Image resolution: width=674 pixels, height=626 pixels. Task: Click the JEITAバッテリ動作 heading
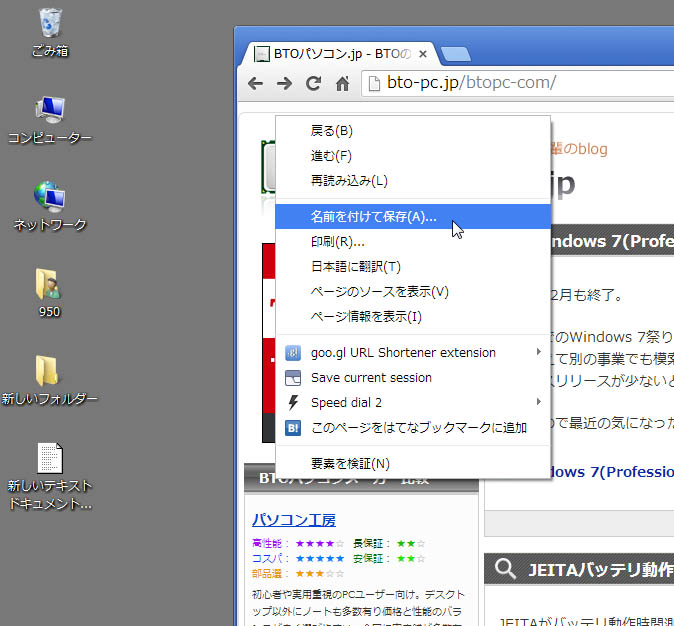[x=601, y=570]
